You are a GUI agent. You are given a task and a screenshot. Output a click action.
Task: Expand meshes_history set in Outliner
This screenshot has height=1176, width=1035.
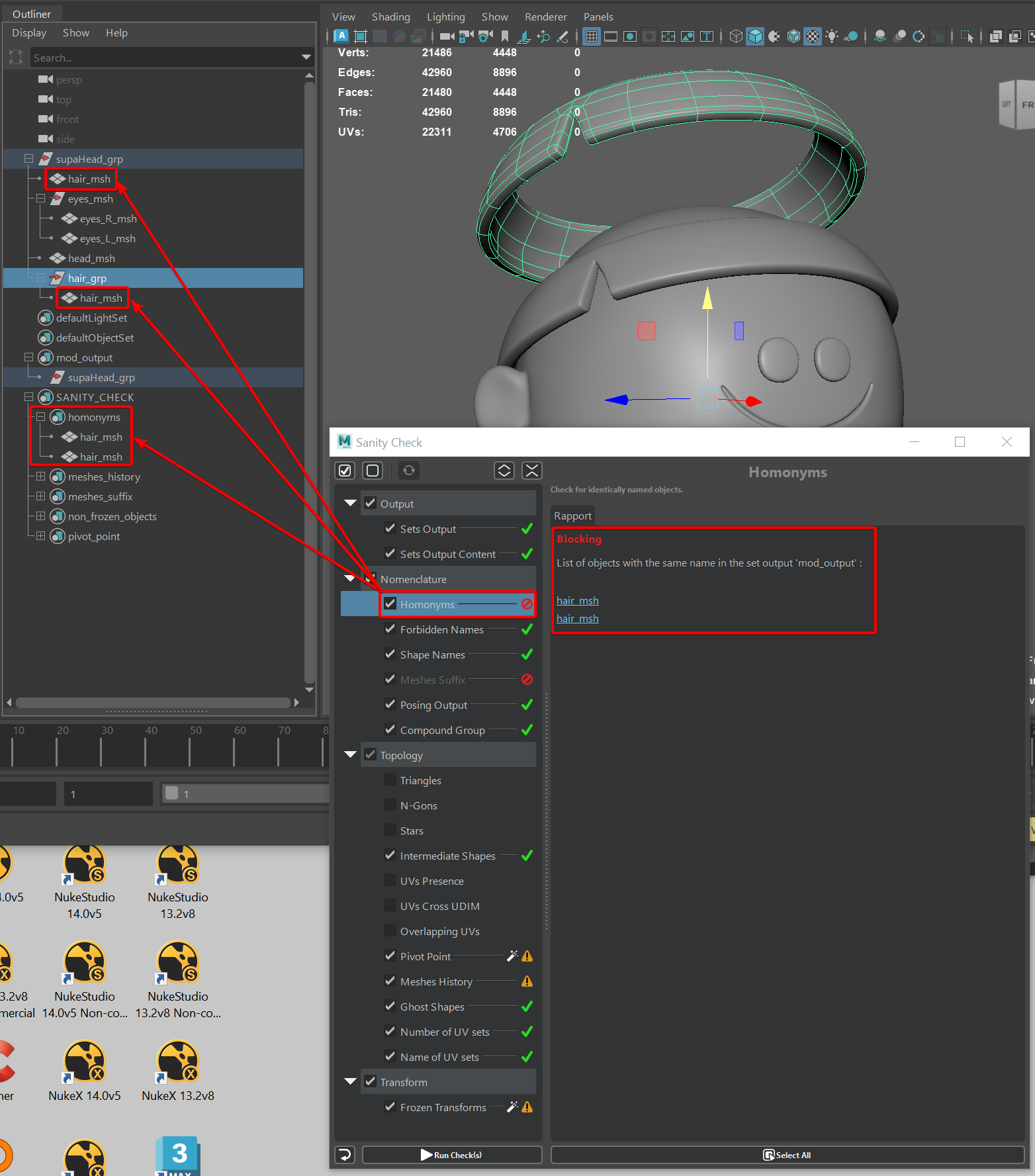coord(40,476)
